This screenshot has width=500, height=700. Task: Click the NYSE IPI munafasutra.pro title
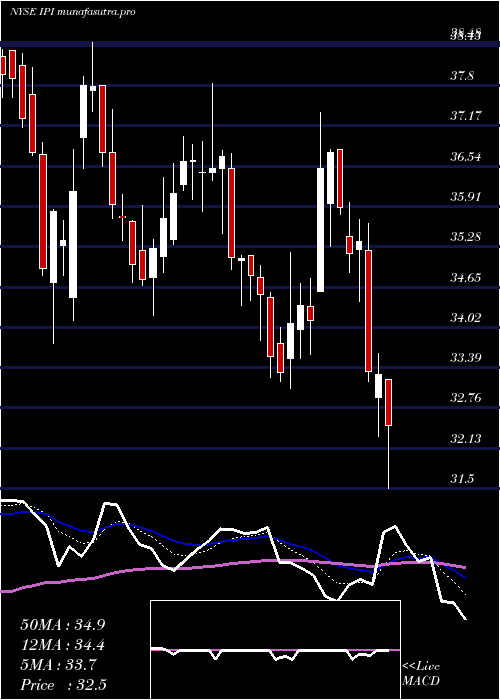(72, 12)
